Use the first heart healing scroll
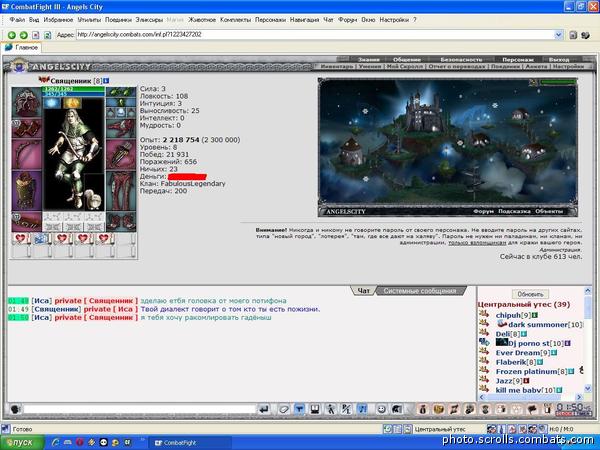This screenshot has height=450, width=600. pyautogui.click(x=20, y=239)
